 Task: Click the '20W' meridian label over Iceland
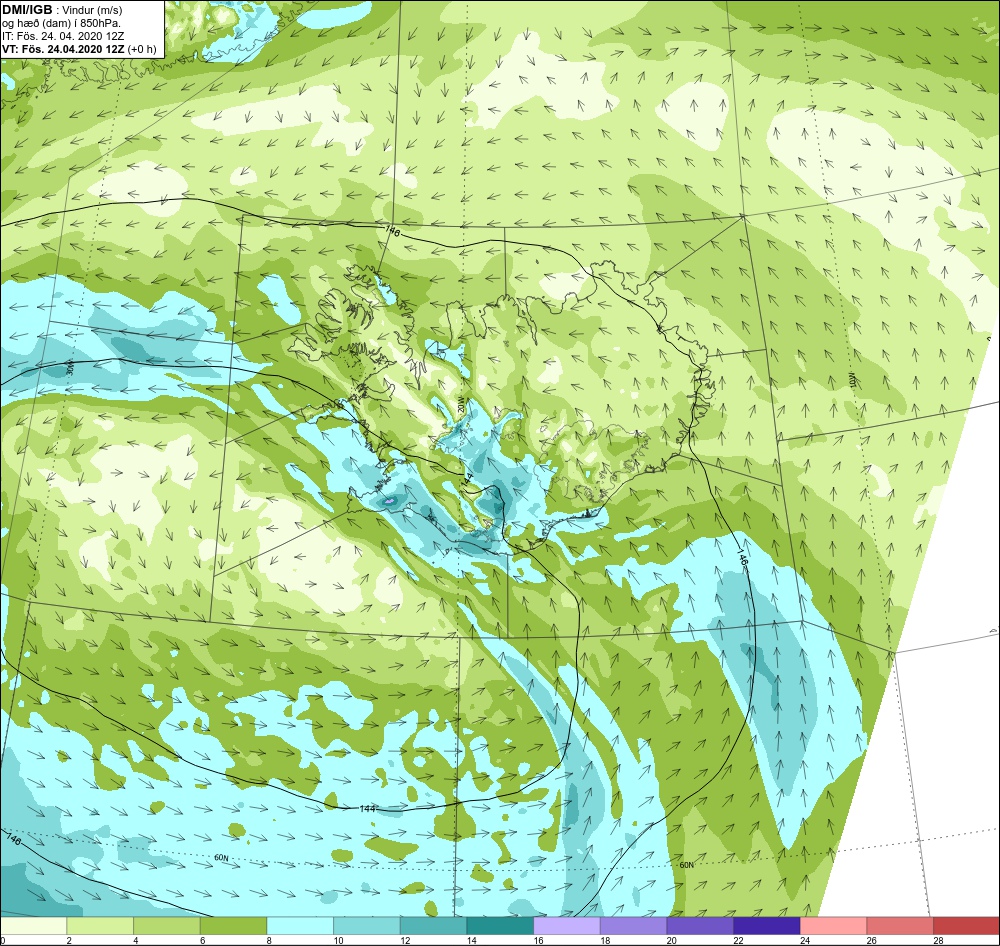[x=460, y=403]
